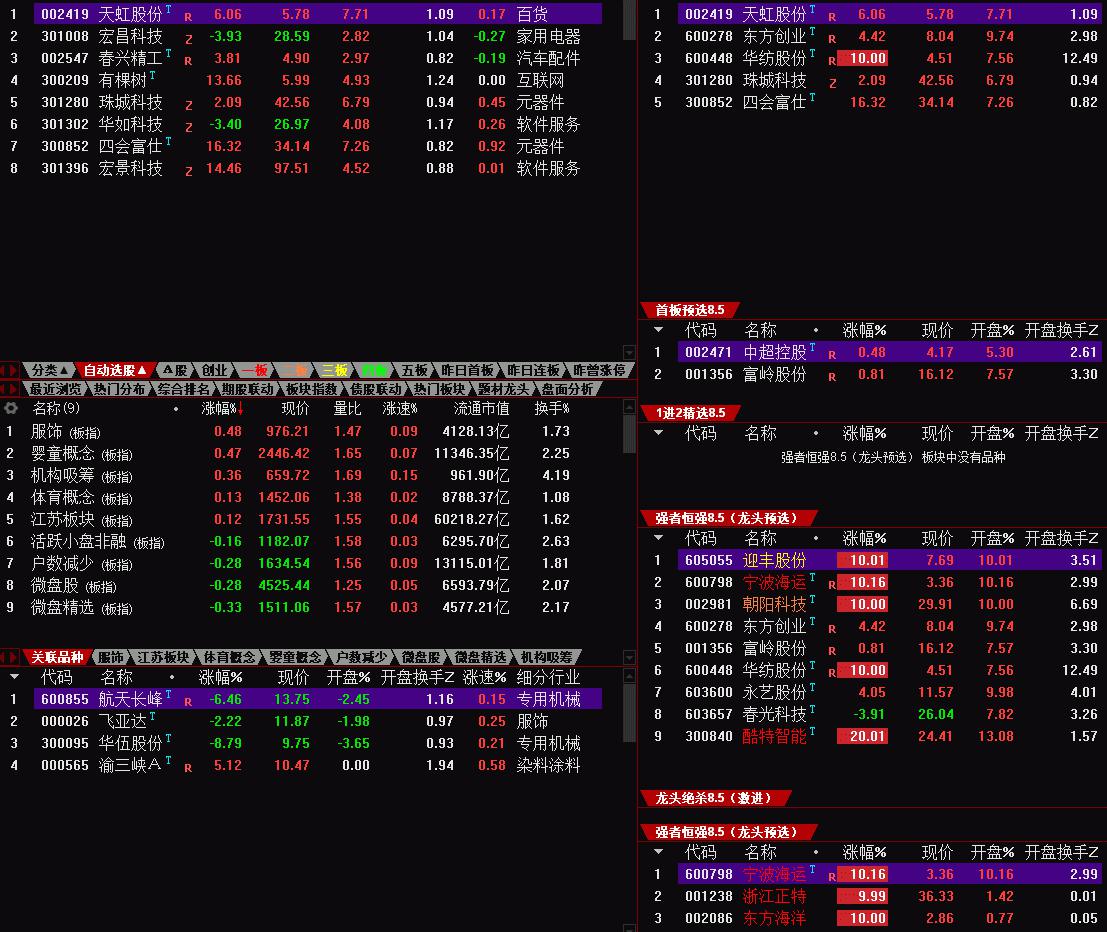This screenshot has width=1107, height=932.
Task: Select the yellow 三板 tab
Action: click(x=335, y=370)
